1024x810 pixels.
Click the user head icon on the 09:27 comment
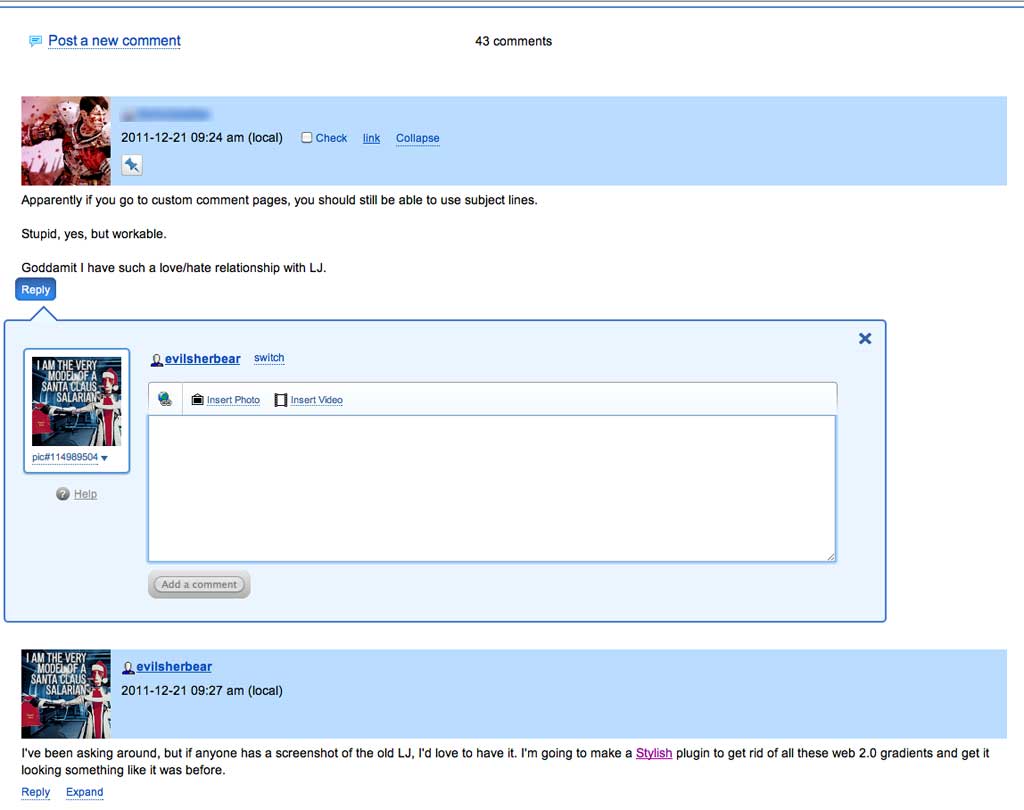point(128,668)
